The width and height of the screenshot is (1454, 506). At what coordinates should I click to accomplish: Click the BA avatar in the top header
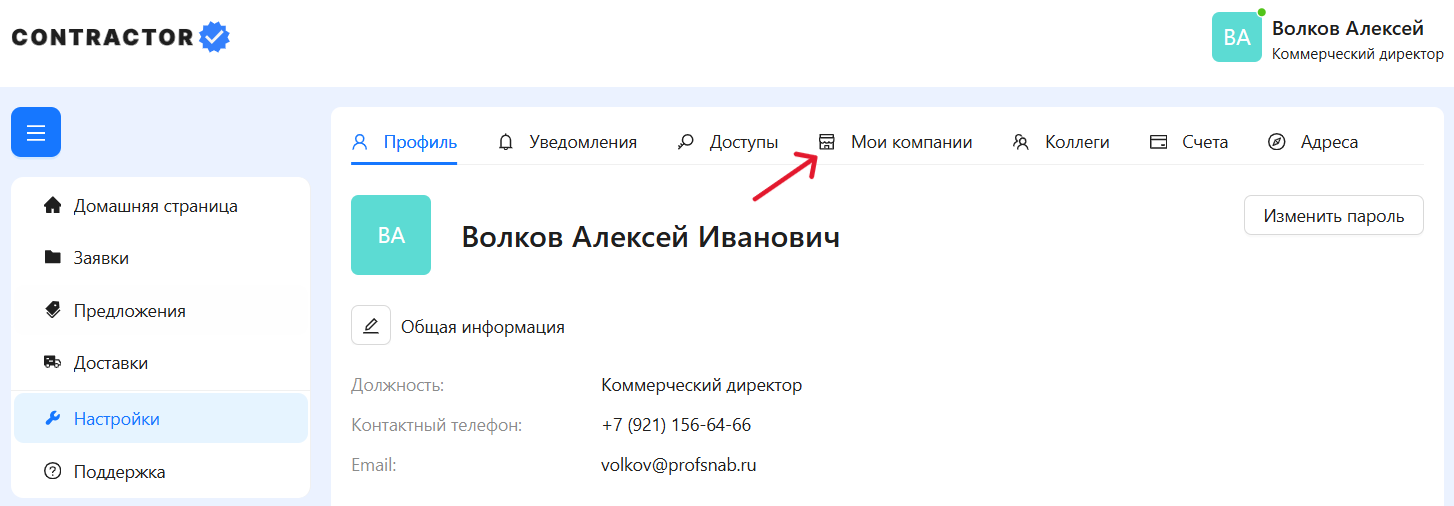(x=1237, y=37)
